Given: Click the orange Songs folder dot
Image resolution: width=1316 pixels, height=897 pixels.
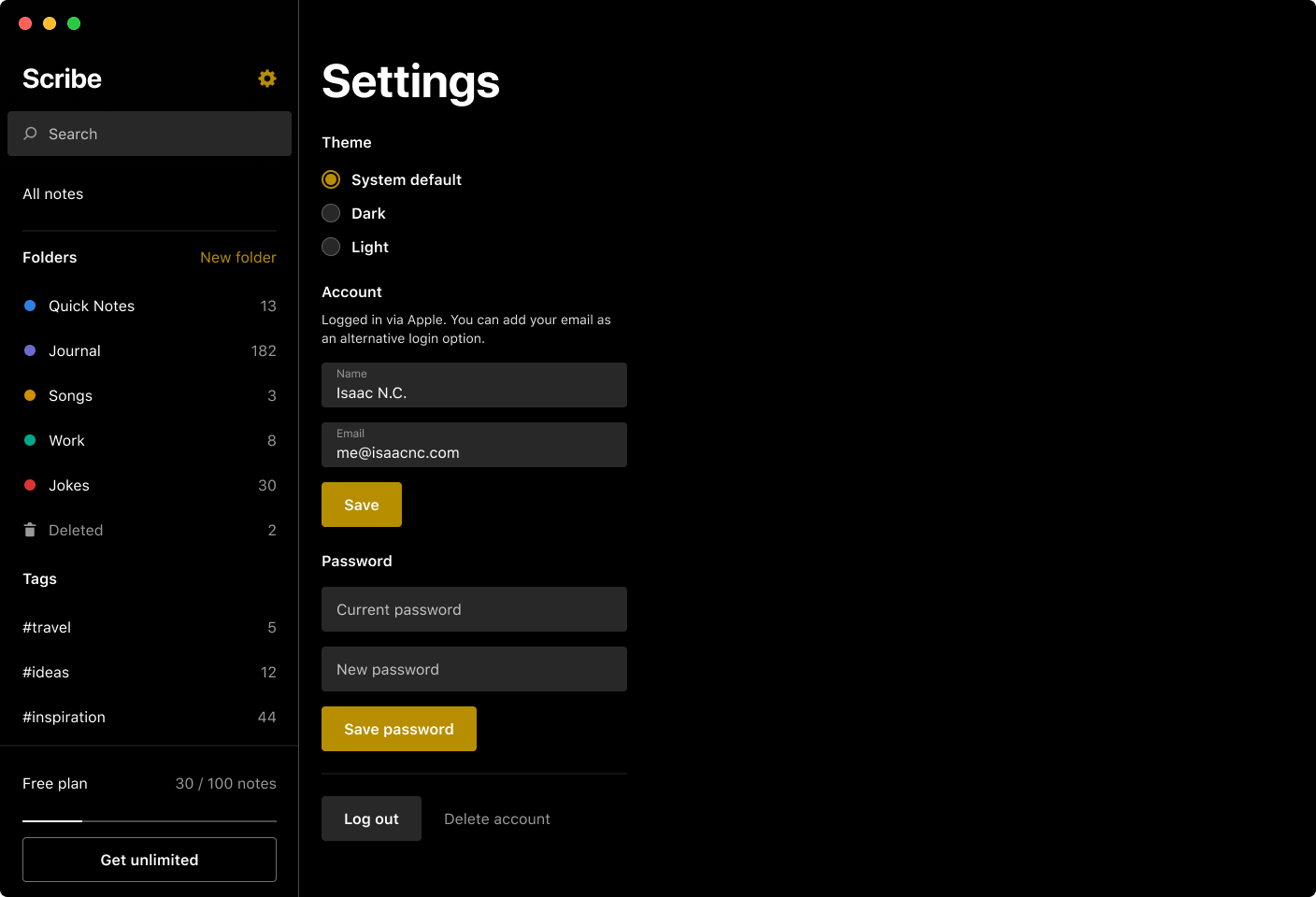Looking at the screenshot, I should (30, 395).
